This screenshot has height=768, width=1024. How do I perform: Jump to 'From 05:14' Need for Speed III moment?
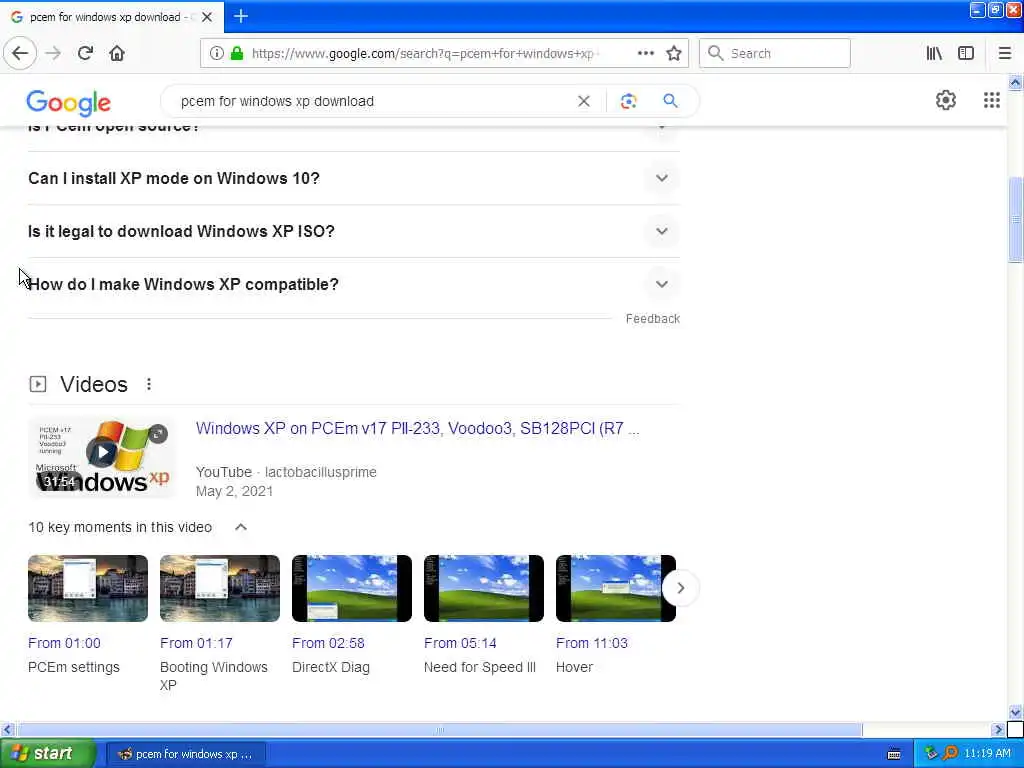point(460,643)
